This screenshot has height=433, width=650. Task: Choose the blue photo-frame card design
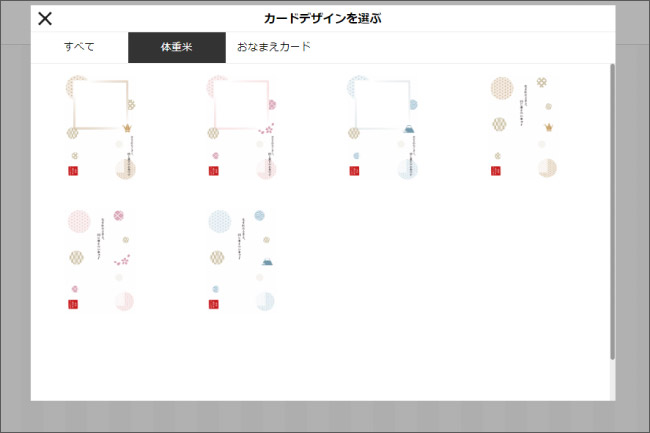tap(382, 128)
